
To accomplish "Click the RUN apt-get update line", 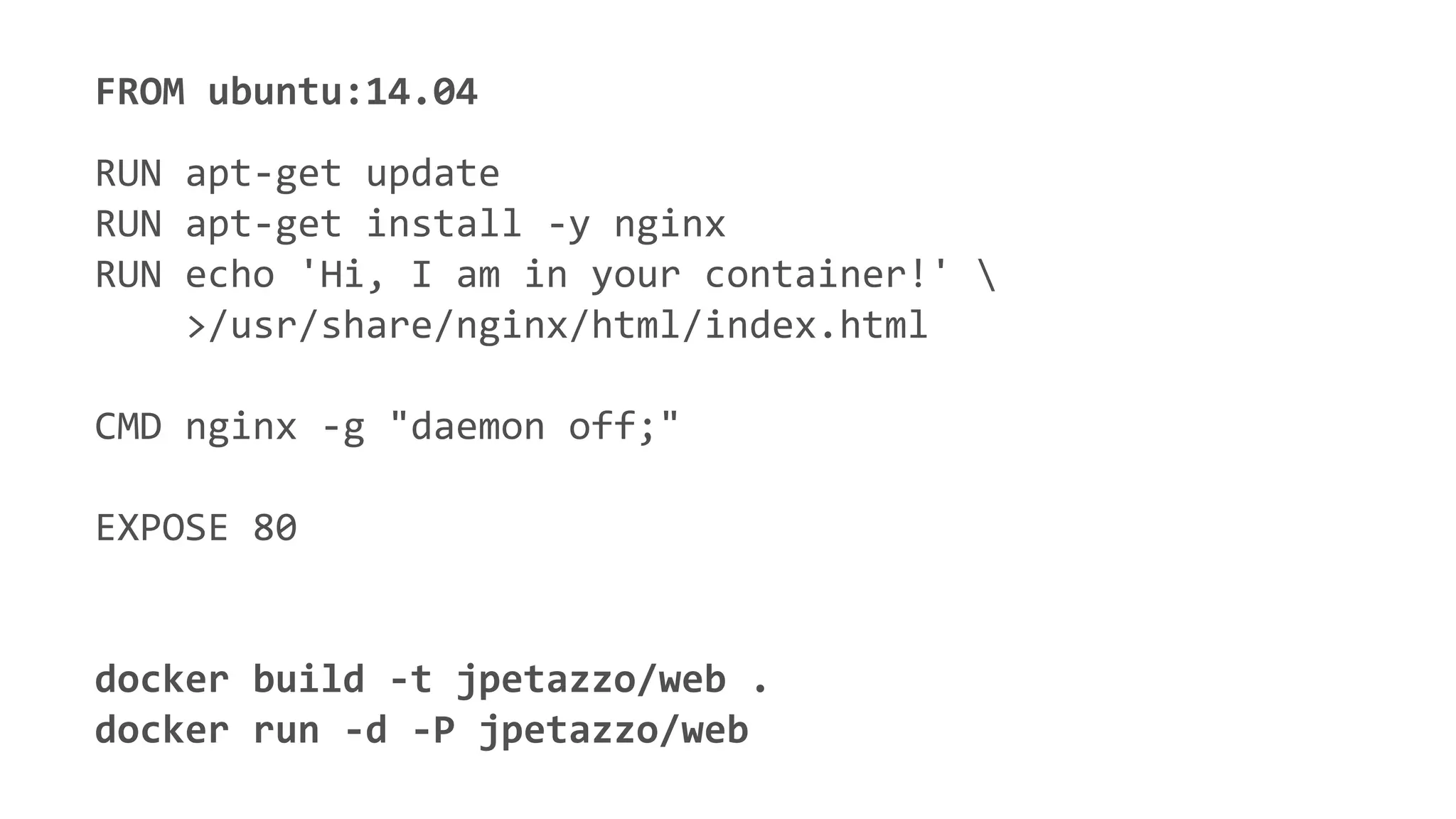I will click(297, 174).
